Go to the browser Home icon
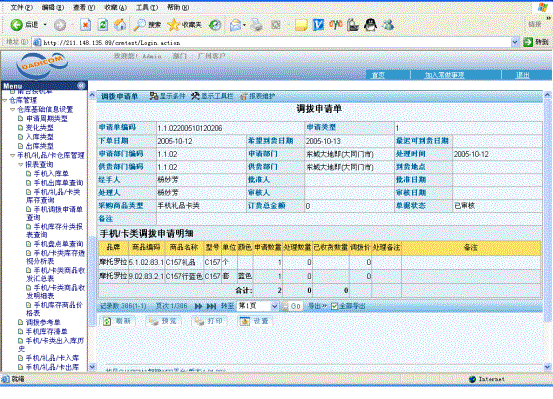The height and width of the screenshot is (399, 553). click(x=120, y=25)
